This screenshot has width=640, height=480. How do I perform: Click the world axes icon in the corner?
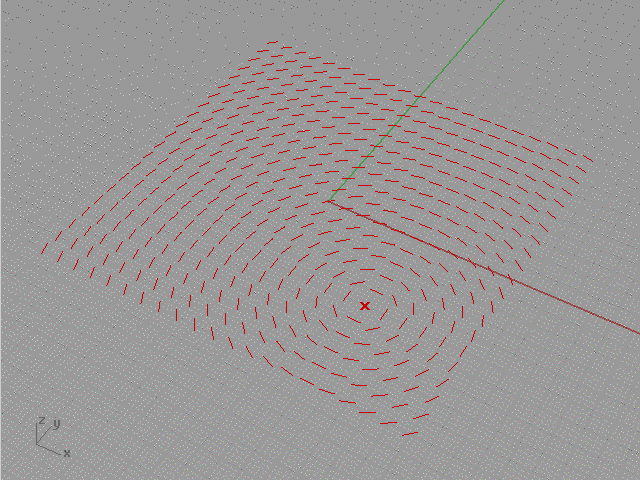pos(53,437)
